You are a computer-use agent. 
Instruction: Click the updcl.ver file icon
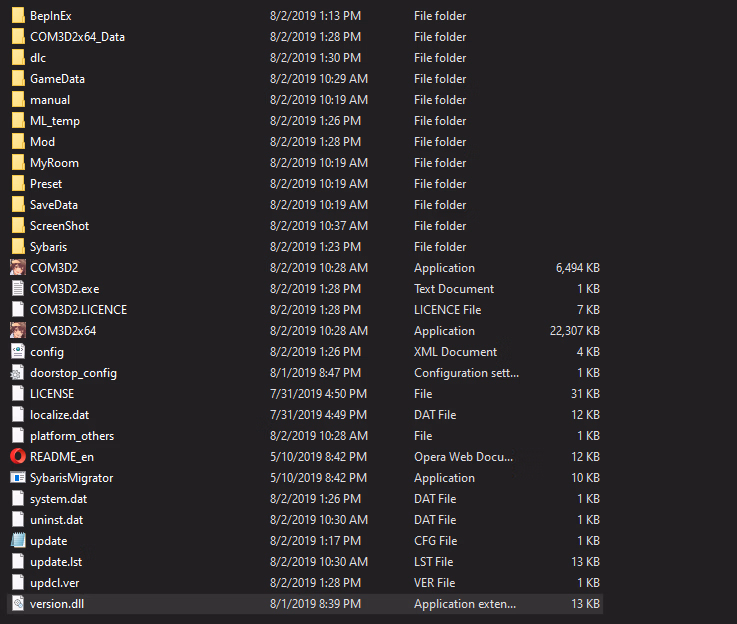point(18,582)
